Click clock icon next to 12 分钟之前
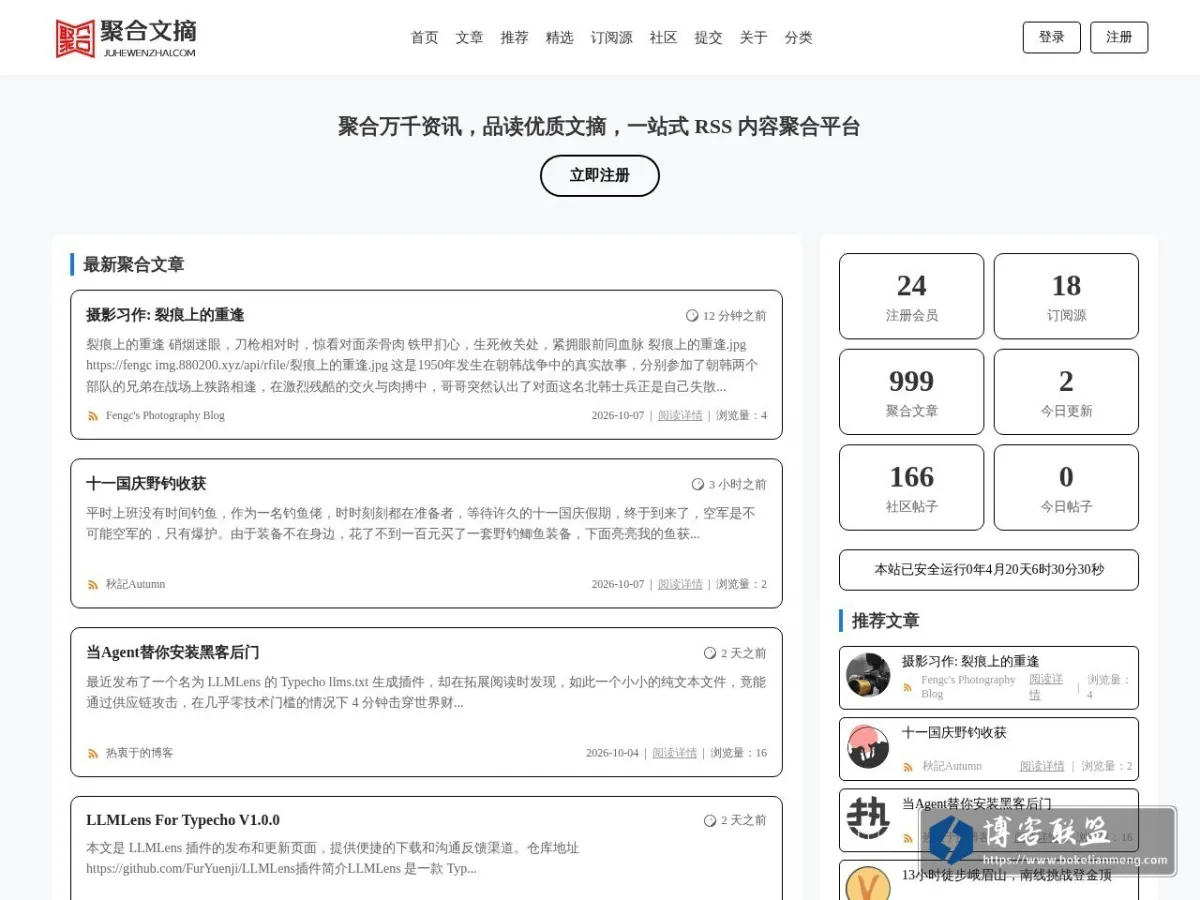This screenshot has height=900, width=1200. pos(692,316)
